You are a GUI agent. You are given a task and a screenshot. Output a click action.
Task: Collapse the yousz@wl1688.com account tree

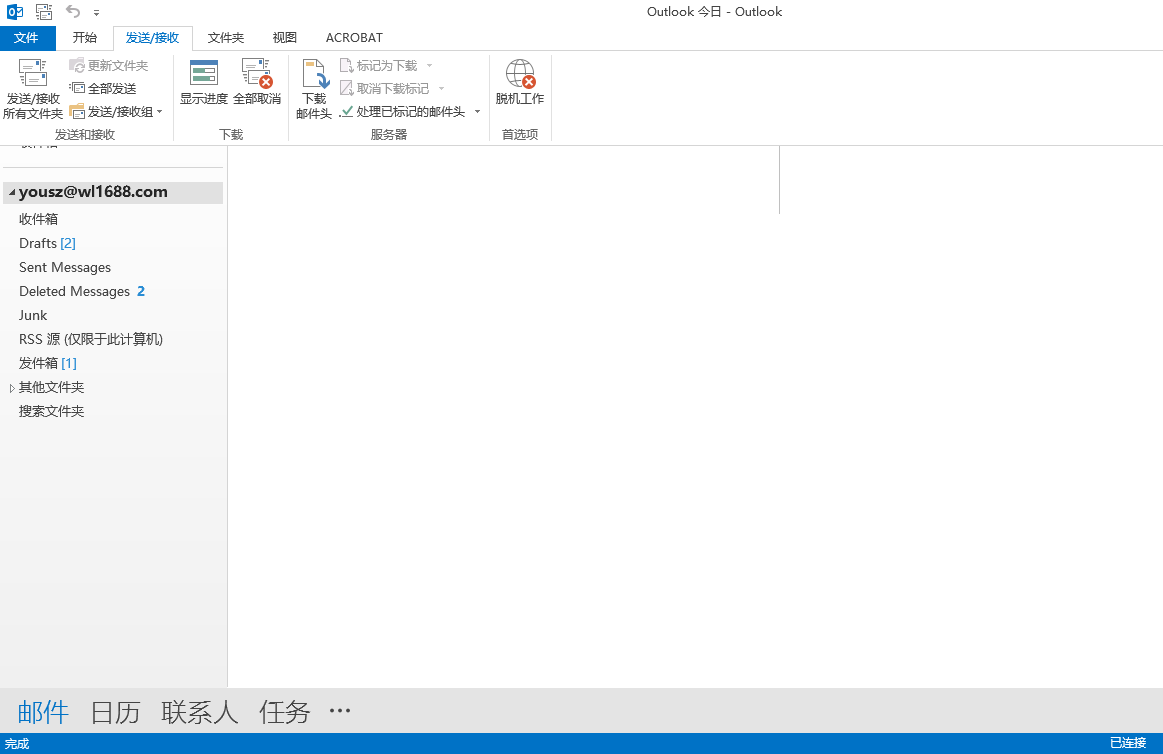click(x=11, y=193)
